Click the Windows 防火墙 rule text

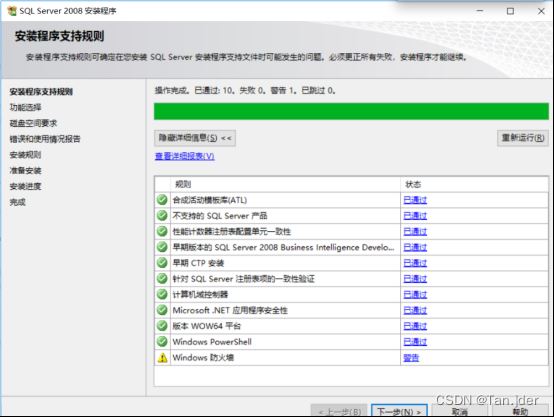pos(203,358)
